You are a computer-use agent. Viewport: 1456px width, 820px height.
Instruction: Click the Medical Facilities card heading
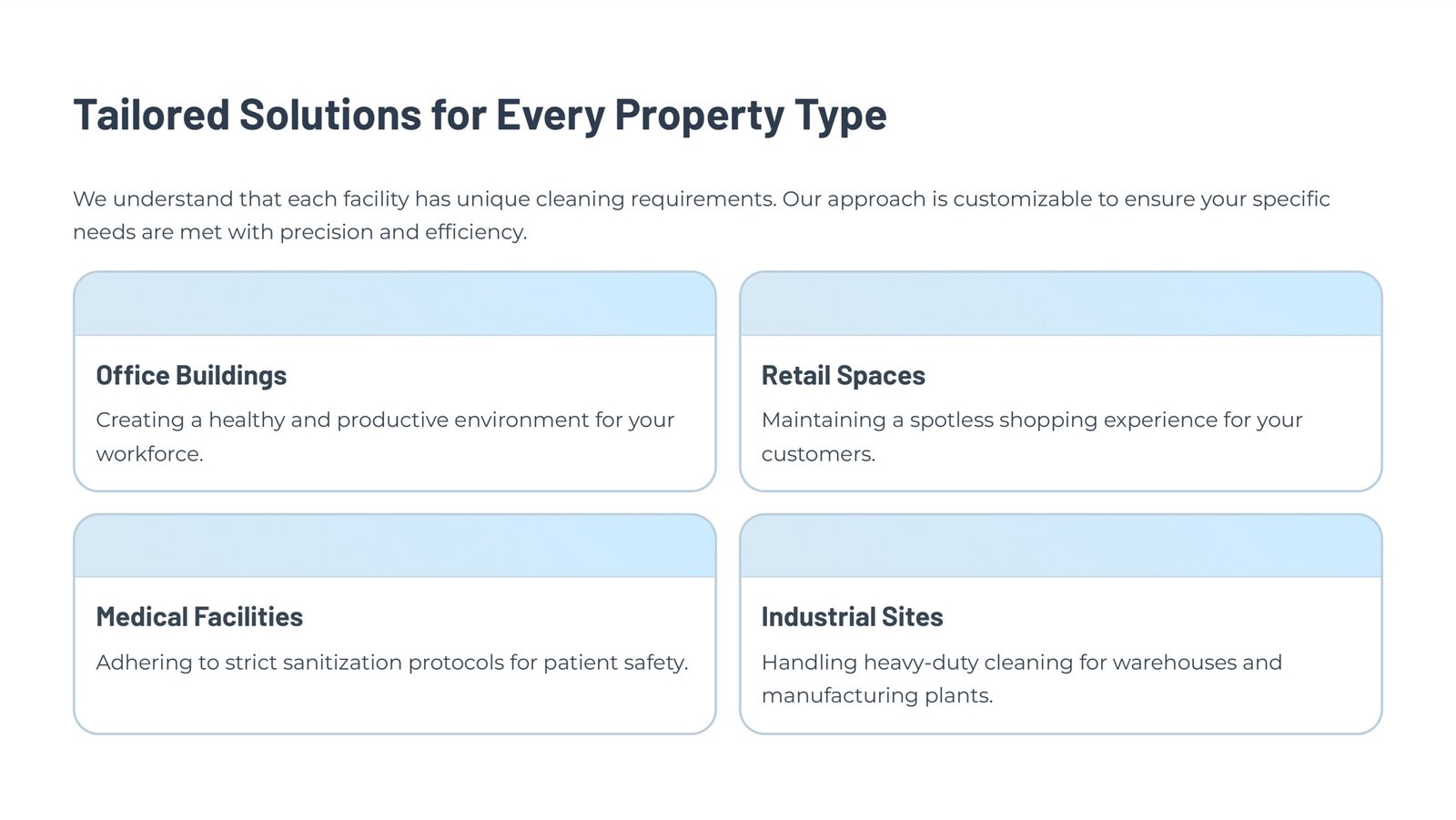pyautogui.click(x=199, y=617)
